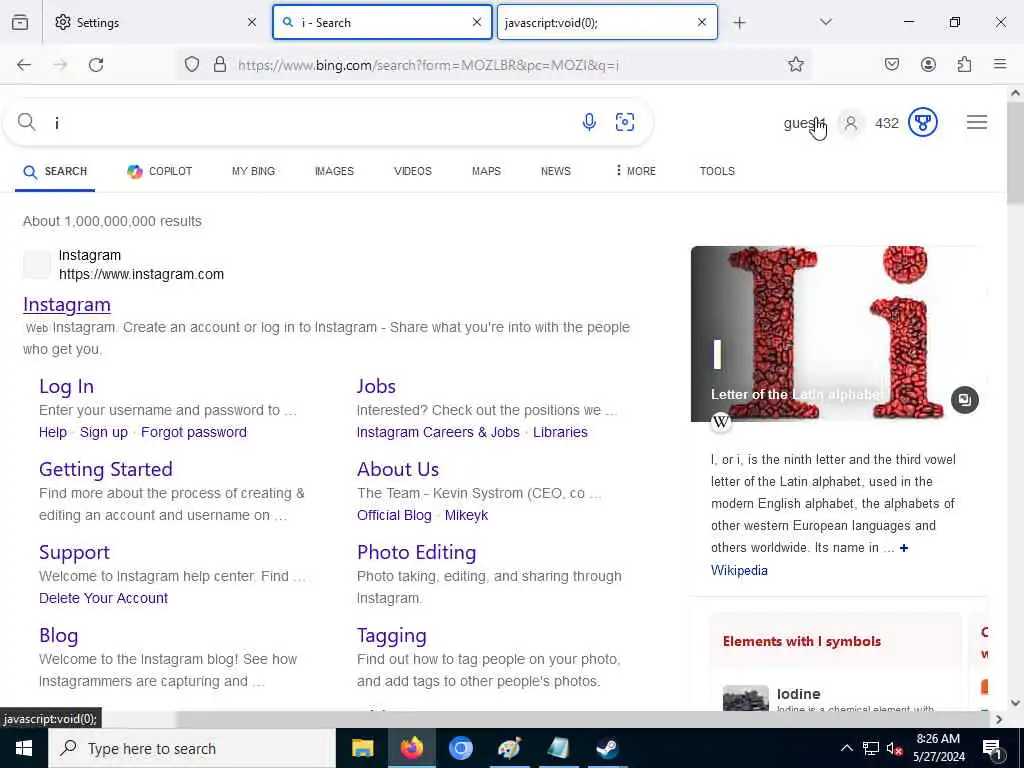
Task: Expand the image gallery icon on the letter I picture
Action: [x=965, y=400]
